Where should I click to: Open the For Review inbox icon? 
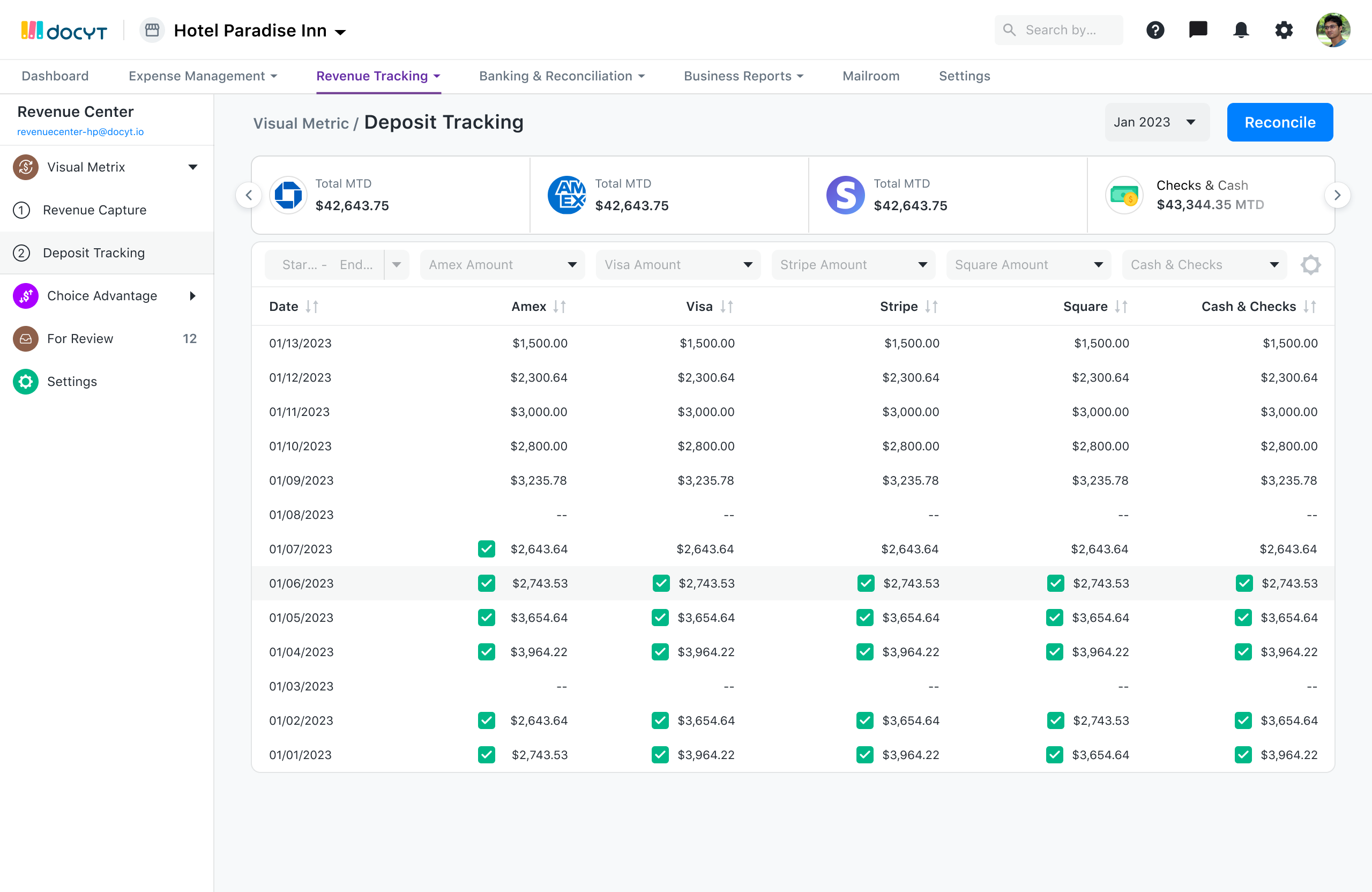point(25,338)
